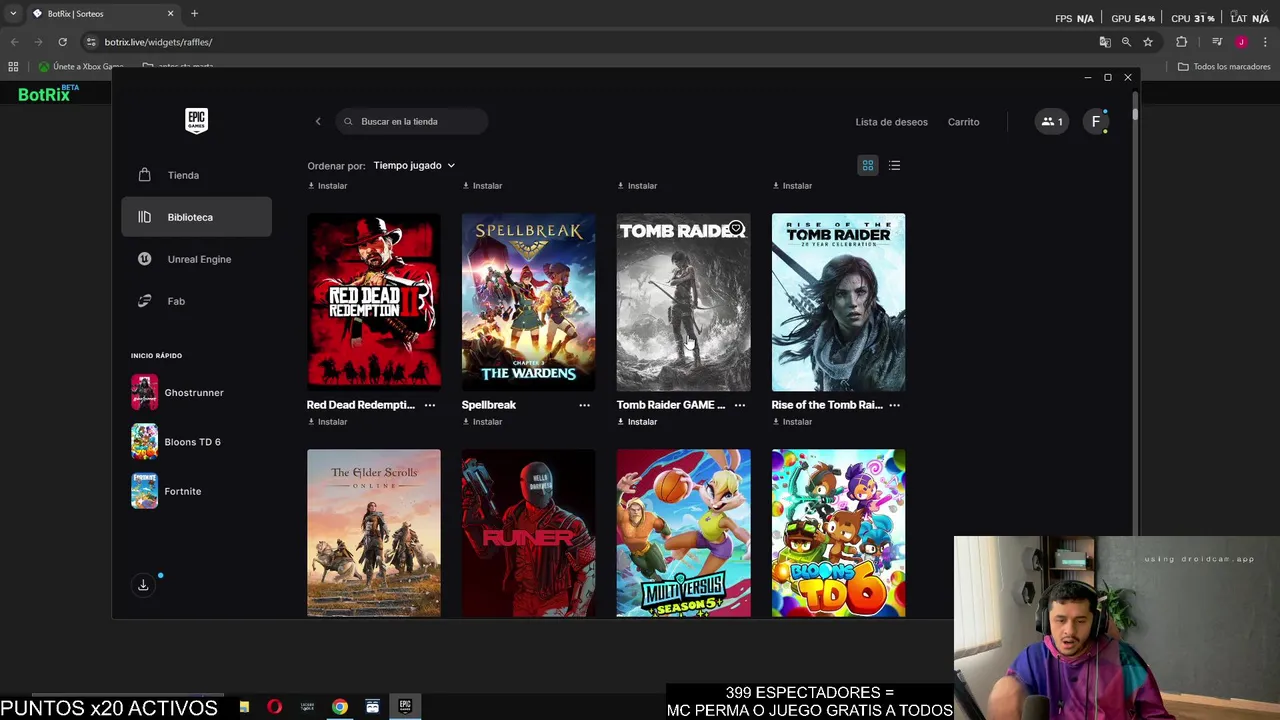The image size is (1280, 720).
Task: Open The Elder Scrolls Online cover
Action: point(373,533)
